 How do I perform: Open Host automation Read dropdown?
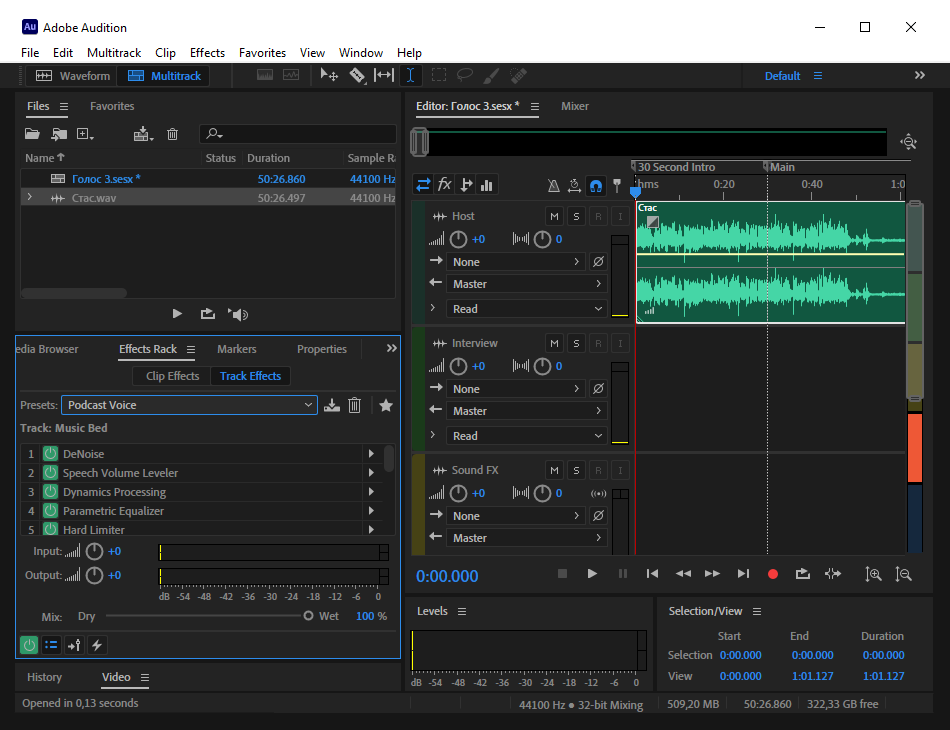(526, 309)
